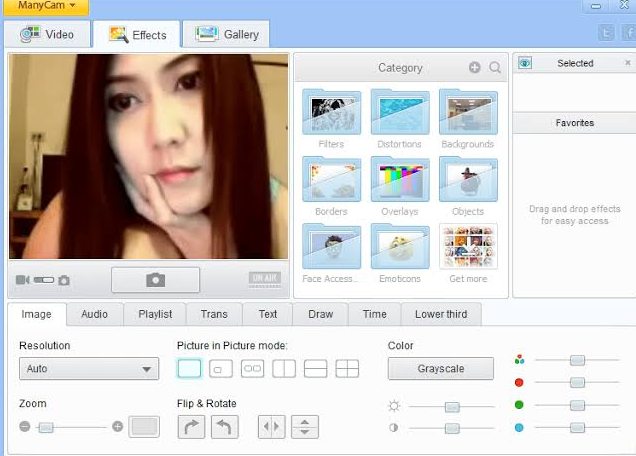Click the small photo camera icon
This screenshot has height=456, width=636.
coord(64,280)
